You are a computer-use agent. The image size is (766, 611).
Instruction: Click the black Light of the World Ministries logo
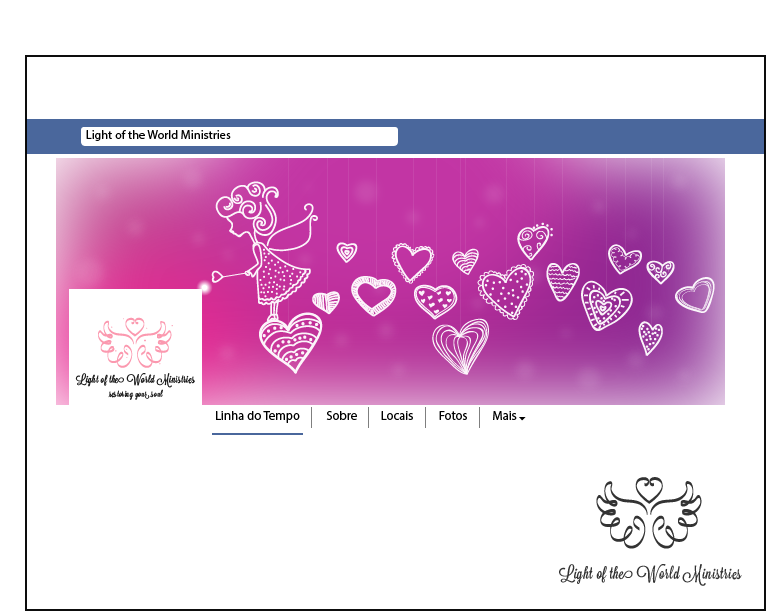pyautogui.click(x=650, y=531)
